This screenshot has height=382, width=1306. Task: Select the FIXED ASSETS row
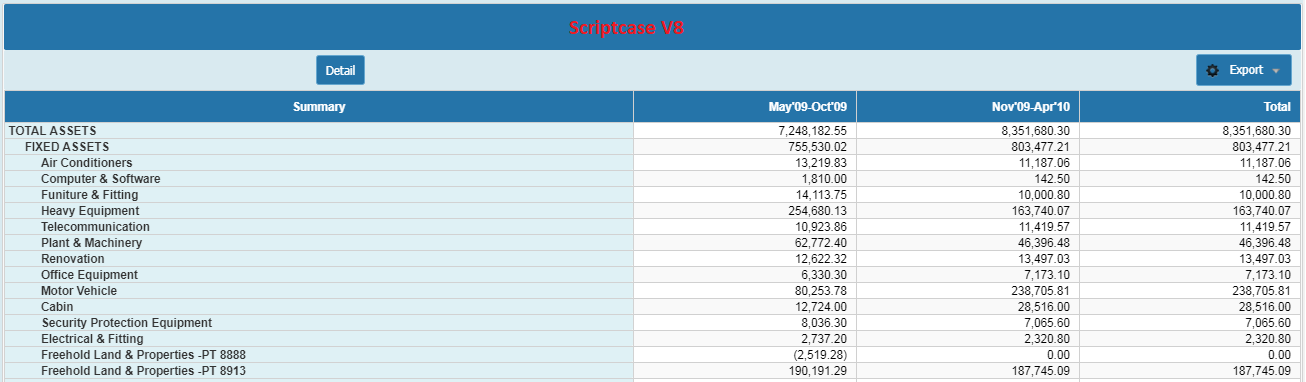tap(653, 147)
